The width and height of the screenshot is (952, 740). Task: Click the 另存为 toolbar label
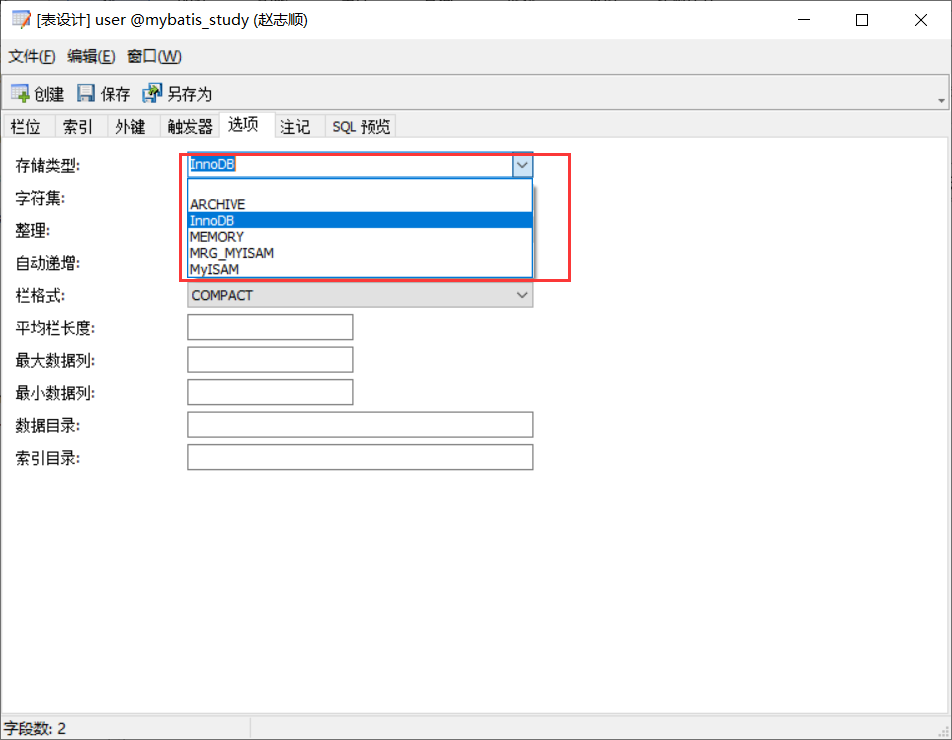(x=189, y=94)
